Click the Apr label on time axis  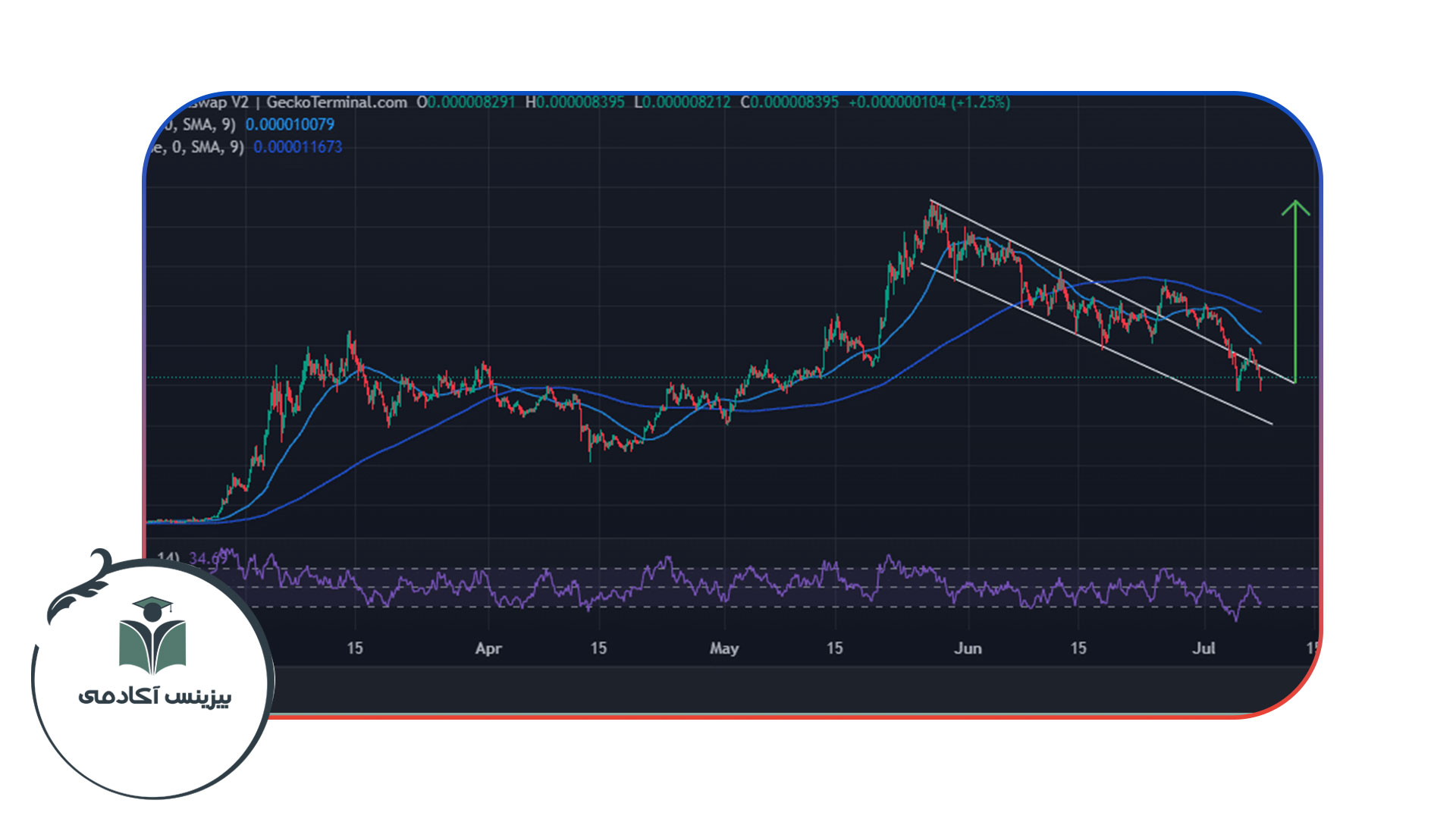click(x=488, y=648)
